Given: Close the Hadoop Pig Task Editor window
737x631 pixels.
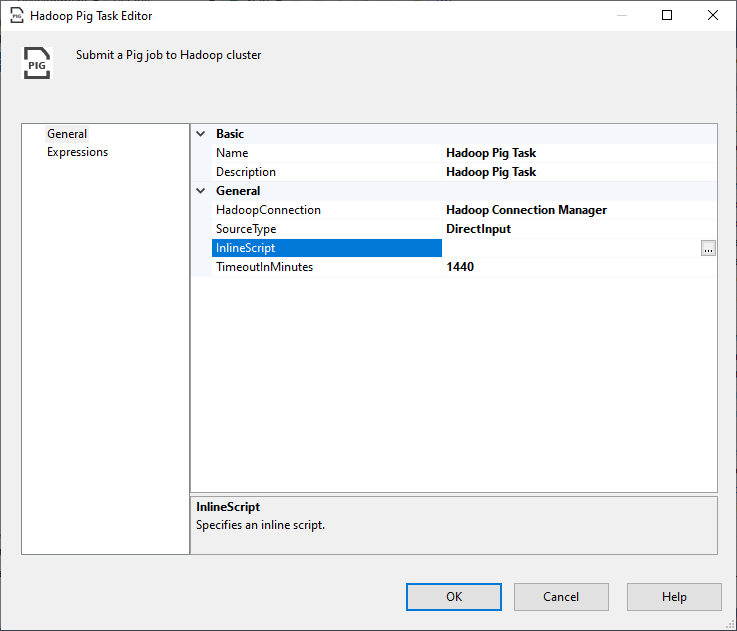Looking at the screenshot, I should tap(713, 16).
